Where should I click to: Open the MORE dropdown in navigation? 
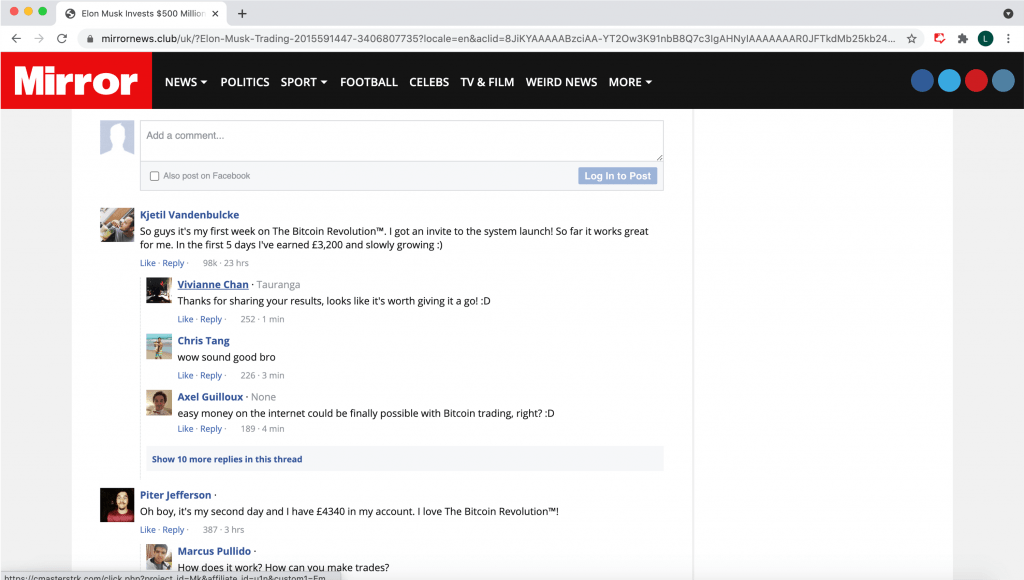630,82
